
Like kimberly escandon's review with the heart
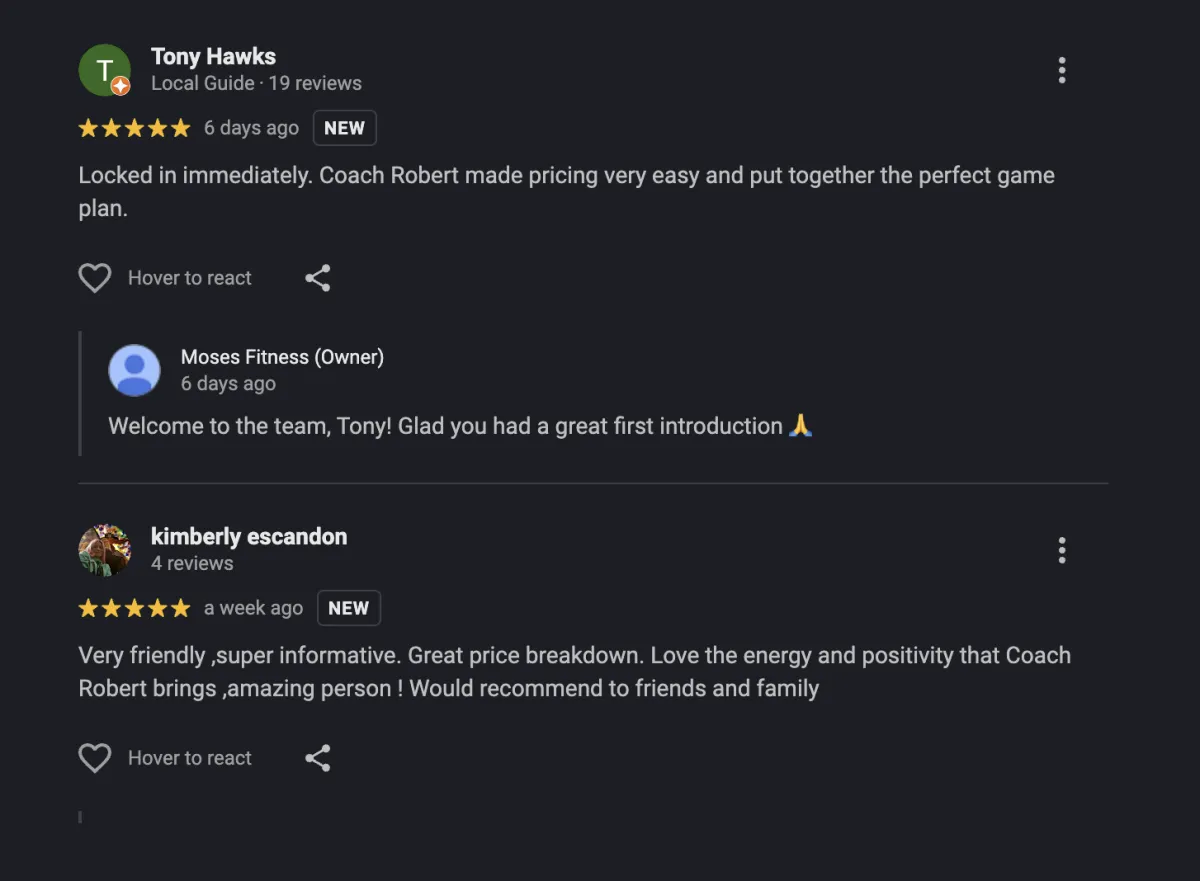pos(95,758)
